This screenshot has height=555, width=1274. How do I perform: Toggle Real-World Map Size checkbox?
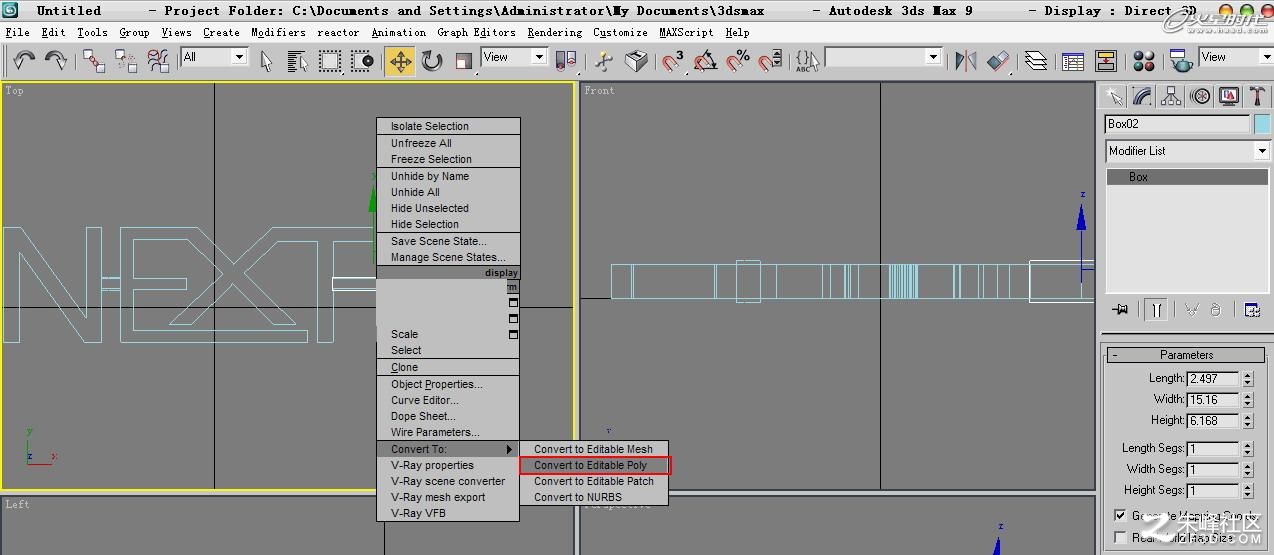(1120, 537)
